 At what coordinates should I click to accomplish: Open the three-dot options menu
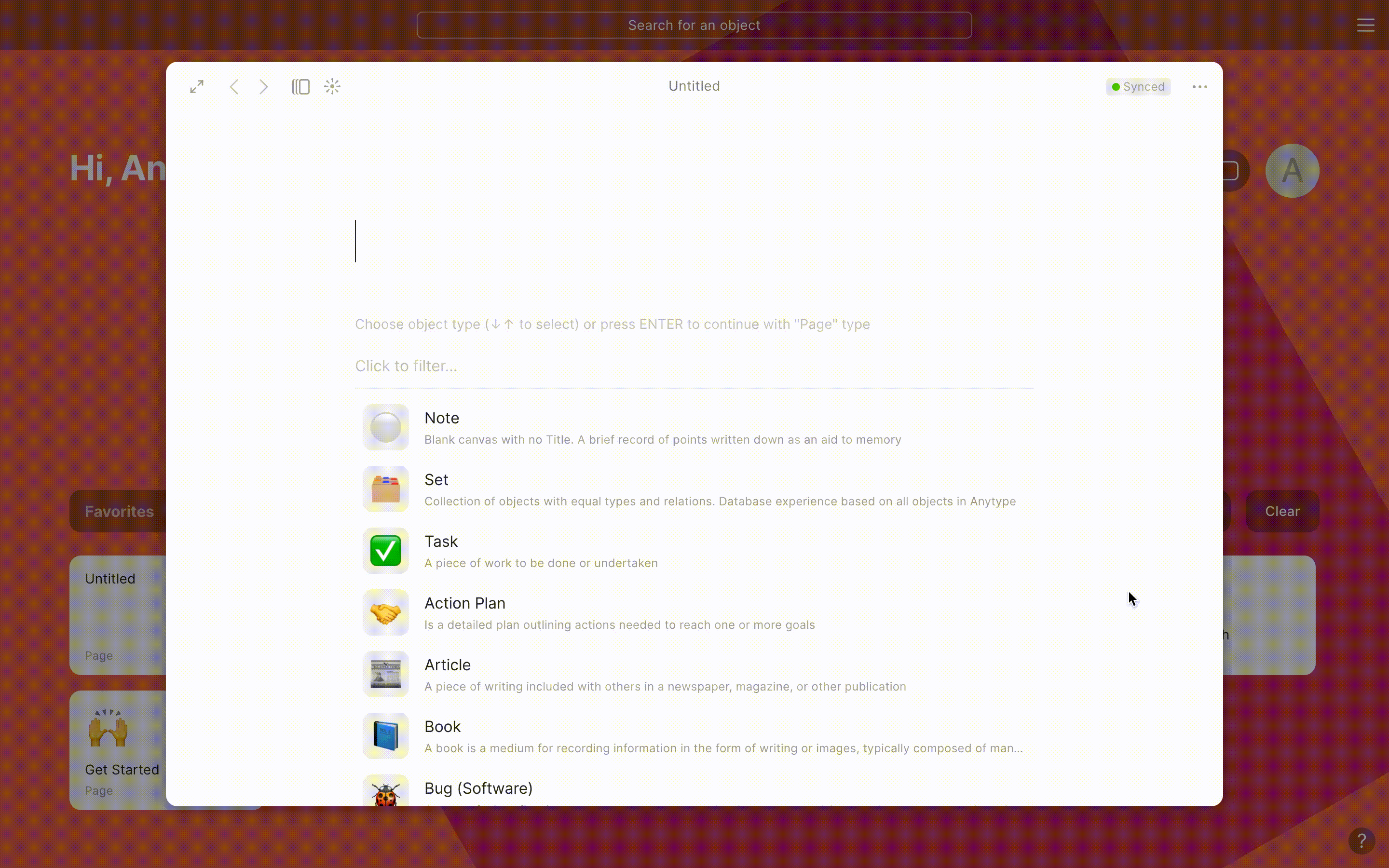(x=1199, y=87)
